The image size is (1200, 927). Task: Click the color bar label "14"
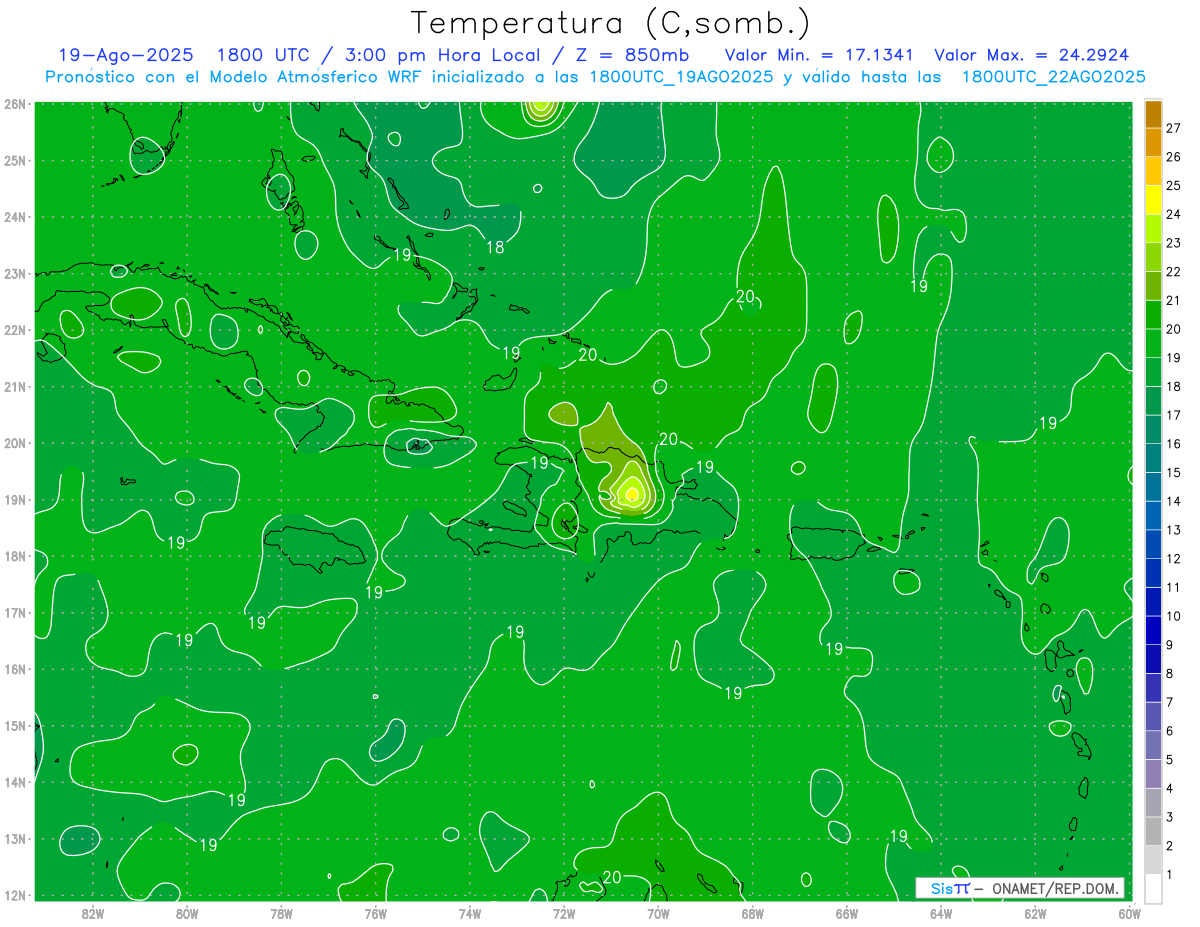(x=1173, y=501)
